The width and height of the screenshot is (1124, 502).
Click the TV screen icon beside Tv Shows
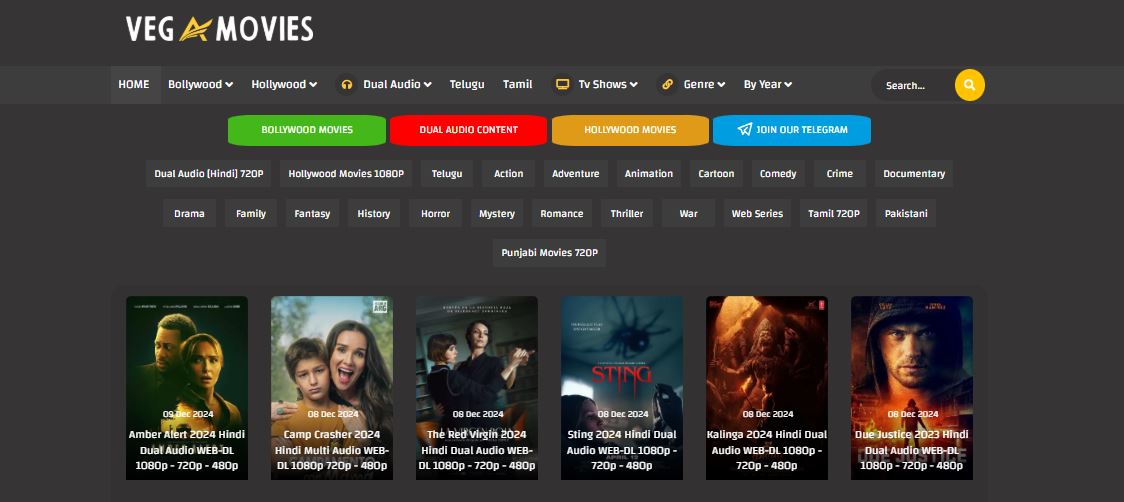point(563,85)
